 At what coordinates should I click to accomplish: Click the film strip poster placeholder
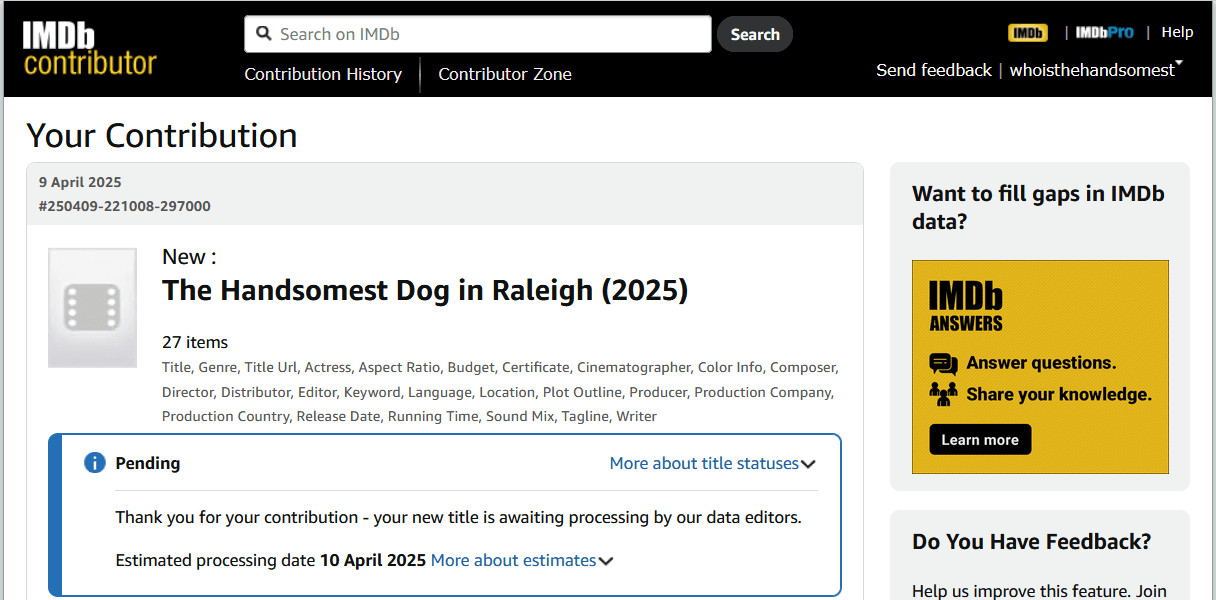pos(92,308)
